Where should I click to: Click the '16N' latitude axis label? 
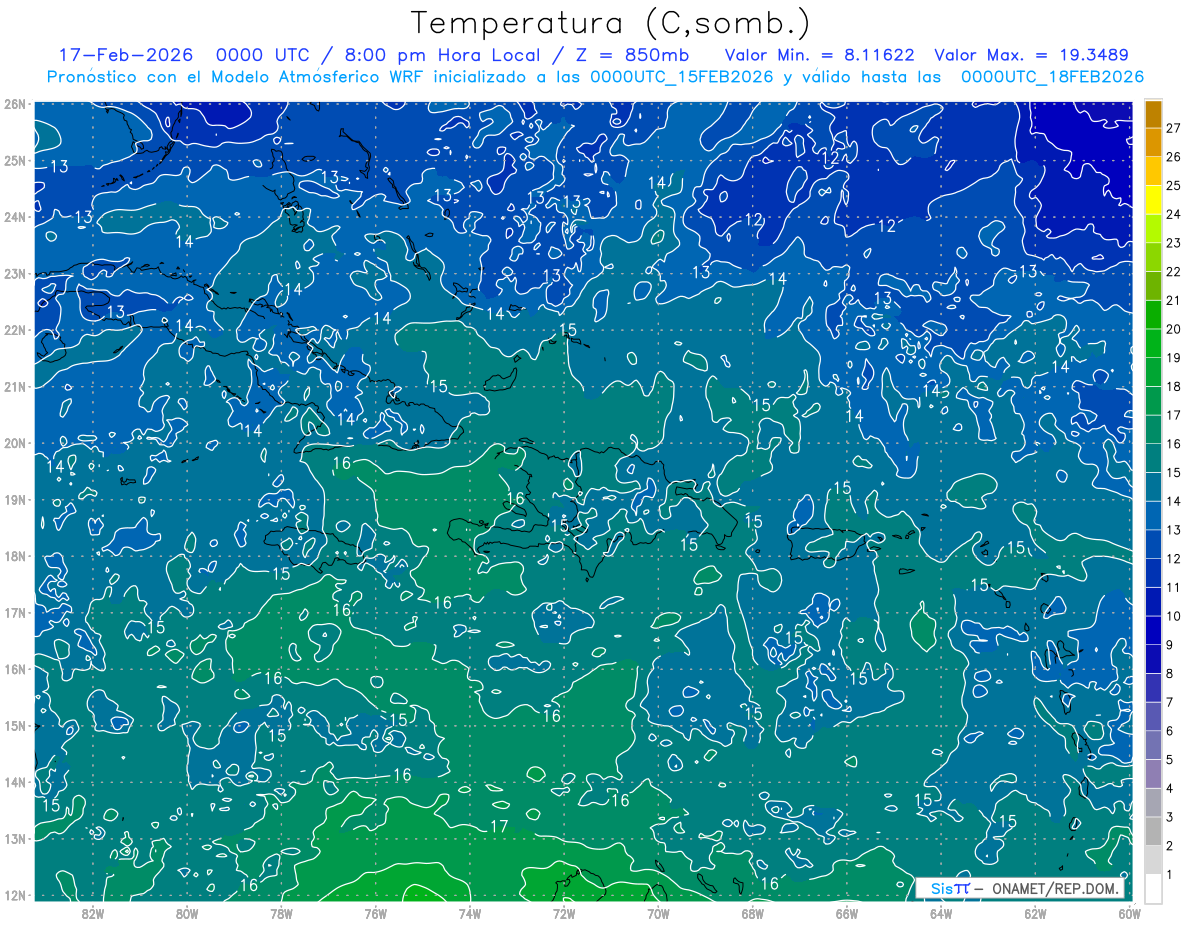(14, 669)
